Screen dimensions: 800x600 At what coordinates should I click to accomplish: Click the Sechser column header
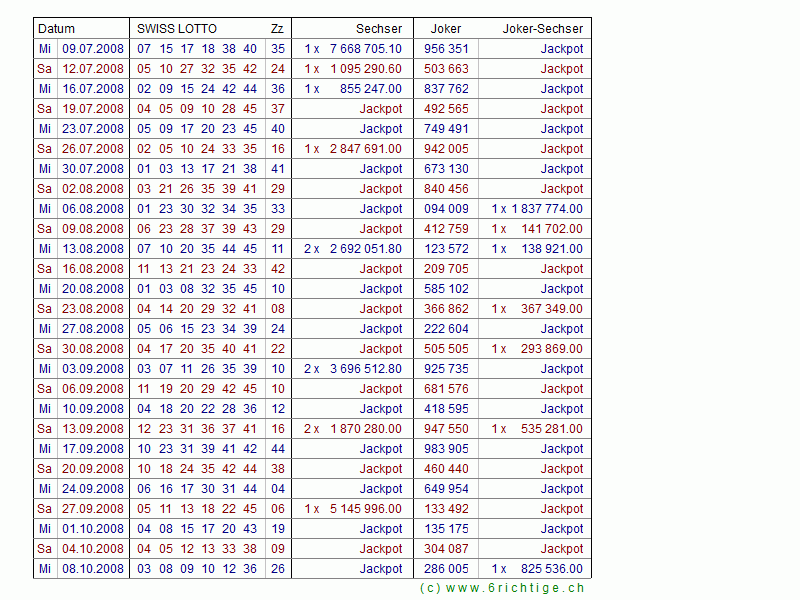(379, 29)
